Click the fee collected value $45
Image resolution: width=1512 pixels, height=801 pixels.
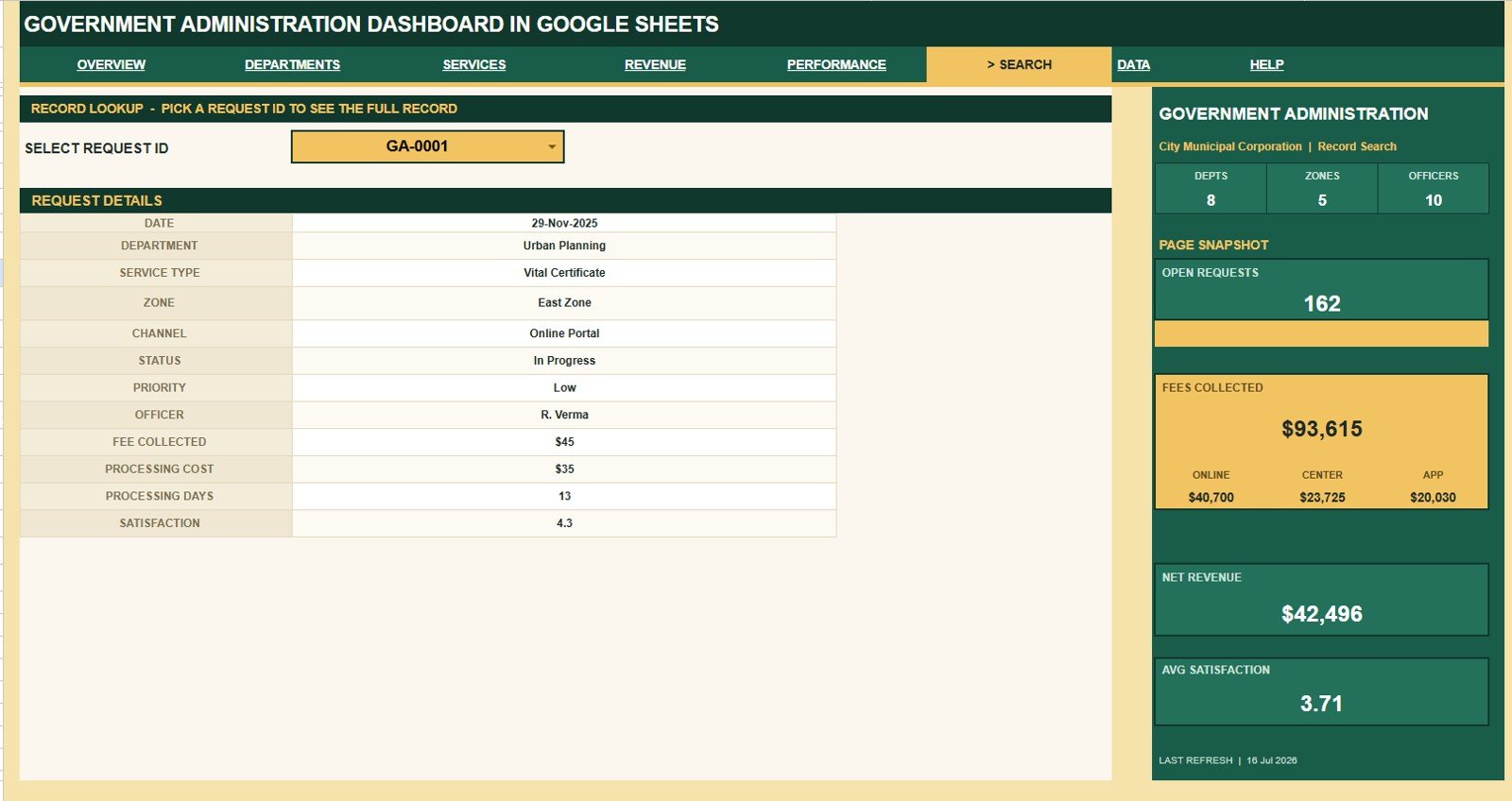click(x=564, y=442)
